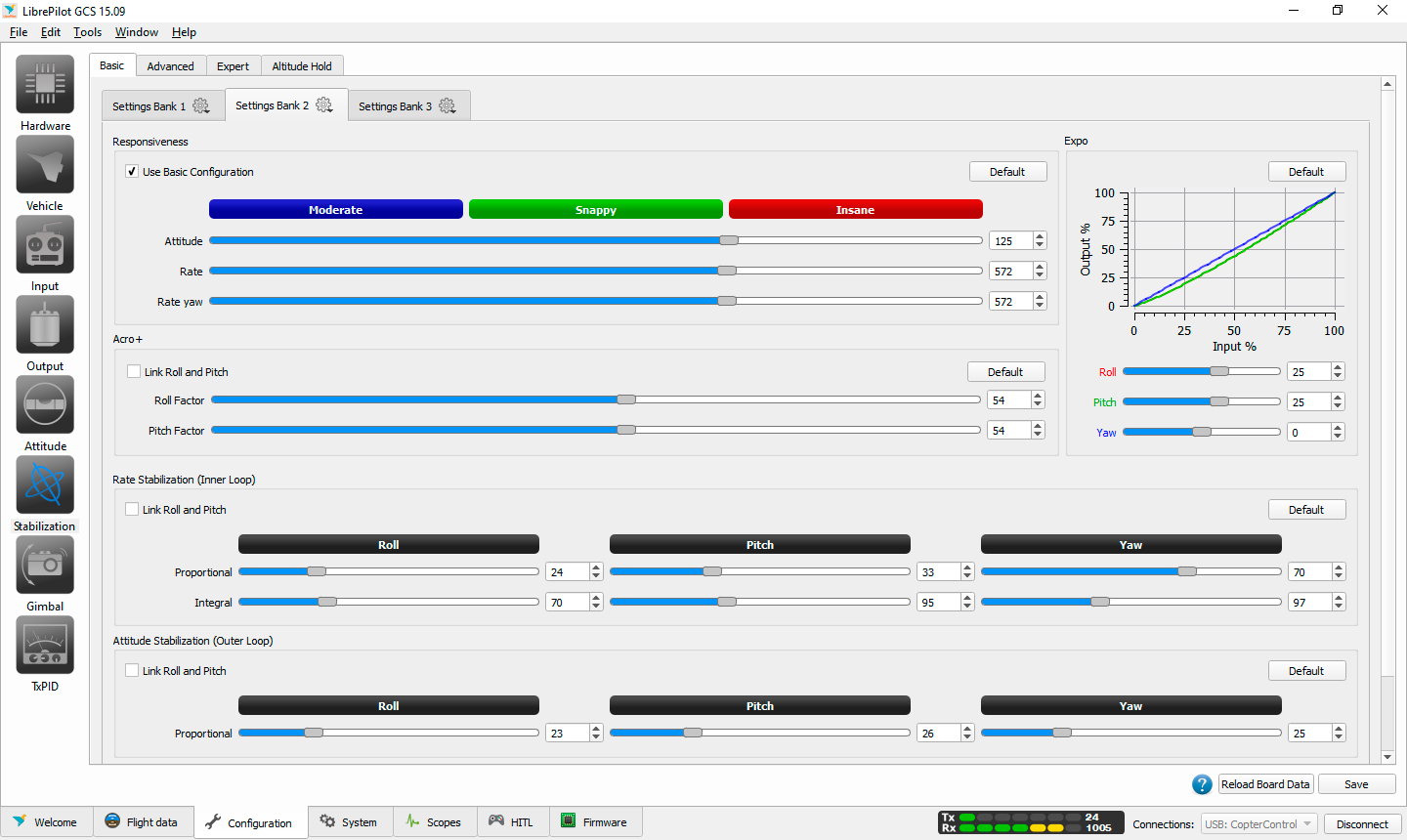
Task: Toggle Use Basic Configuration checkbox
Action: (x=132, y=171)
